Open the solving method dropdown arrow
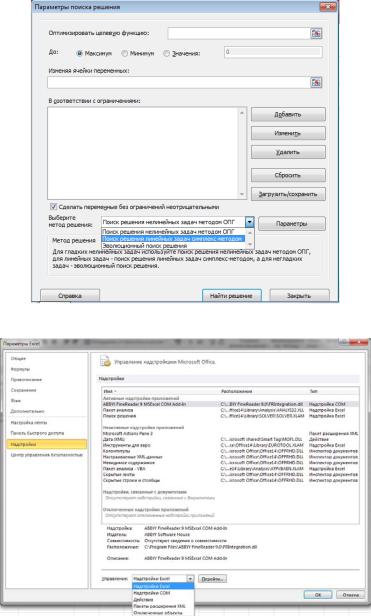 click(x=250, y=222)
